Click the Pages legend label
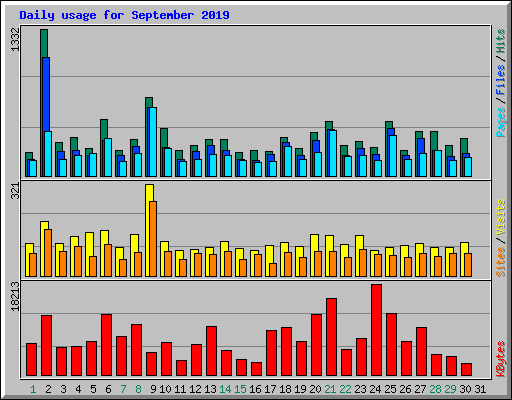 click(501, 122)
